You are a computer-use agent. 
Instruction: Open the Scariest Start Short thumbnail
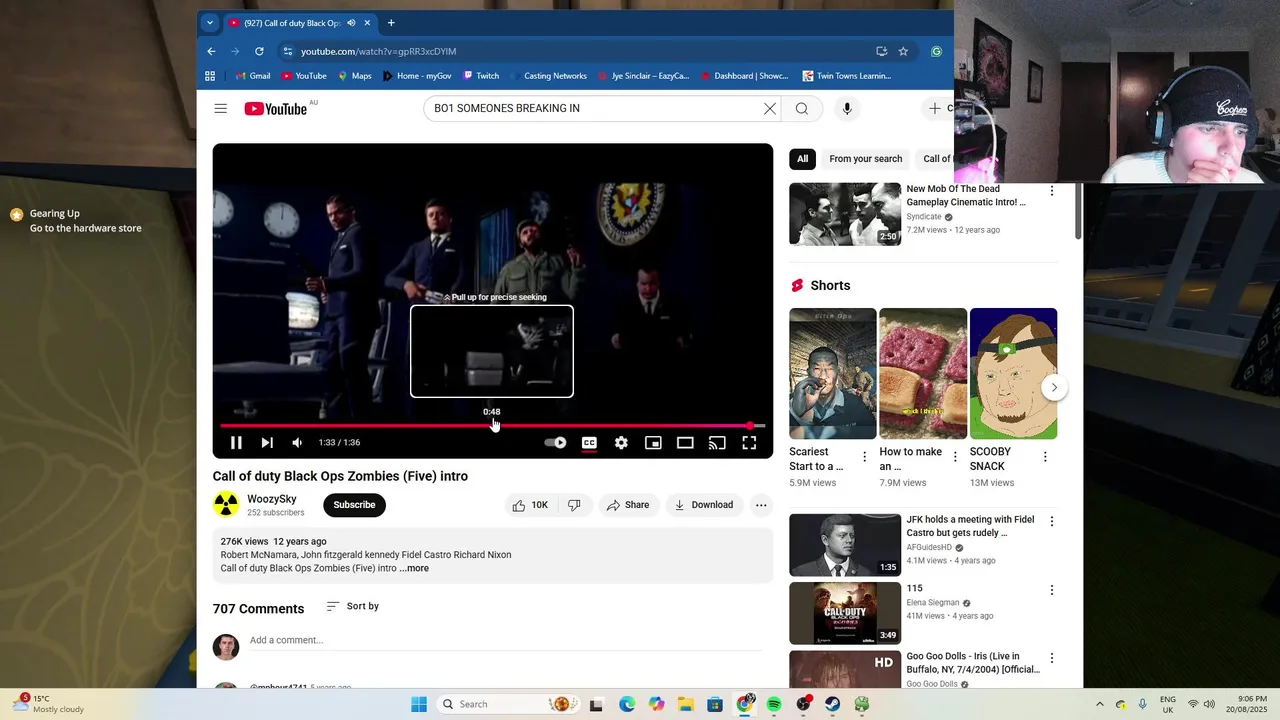833,374
